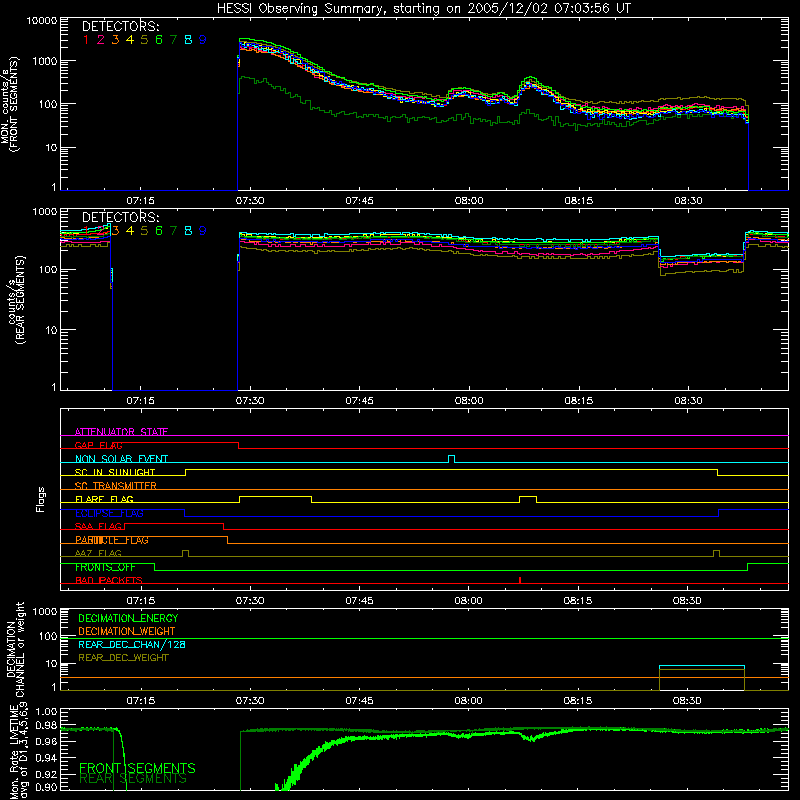The width and height of the screenshot is (800, 800).
Task: Select 08:30 tick under rear segments plot
Action: point(688,401)
